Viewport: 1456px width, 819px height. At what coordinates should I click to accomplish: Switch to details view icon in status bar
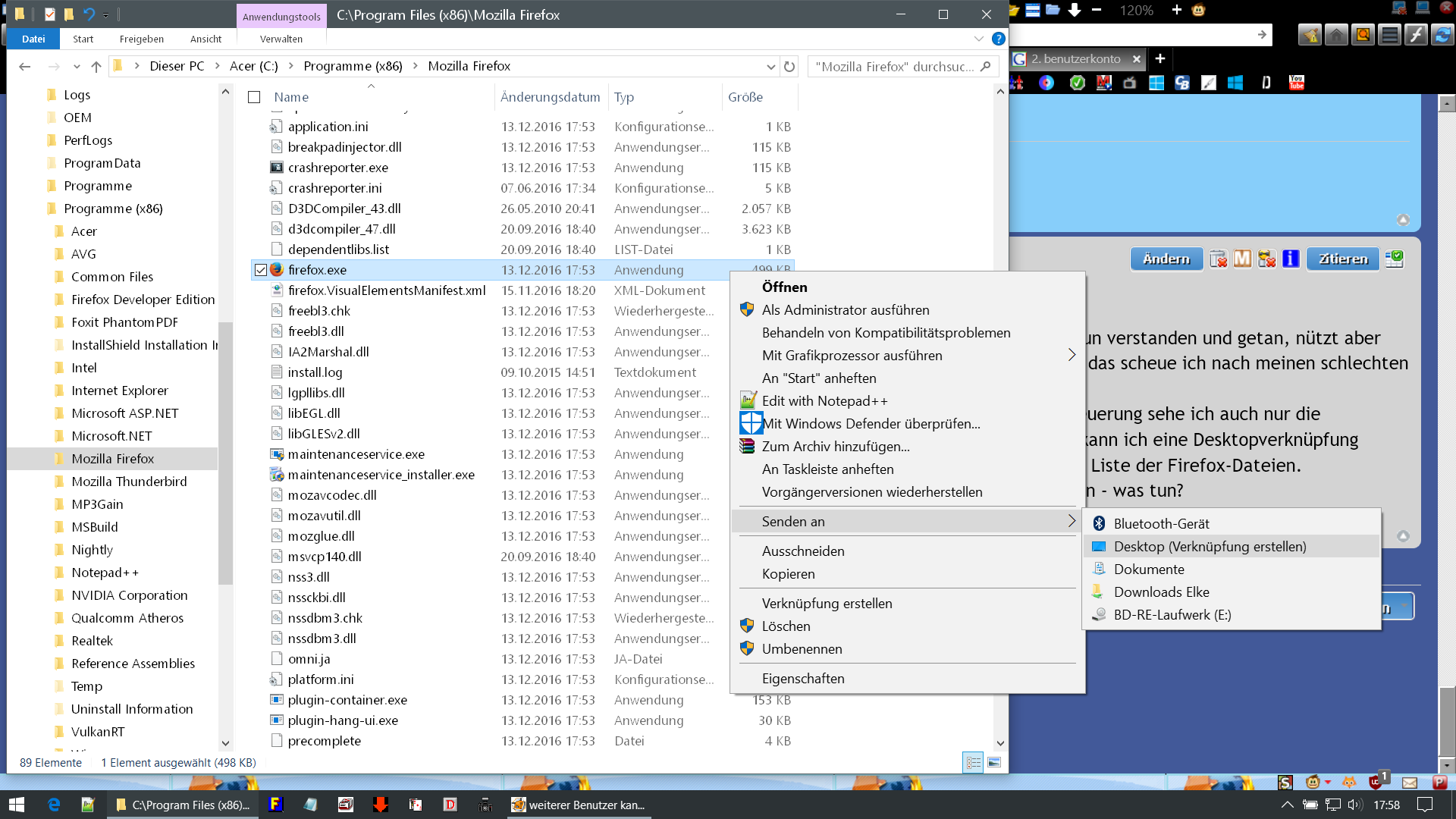pyautogui.click(x=974, y=762)
